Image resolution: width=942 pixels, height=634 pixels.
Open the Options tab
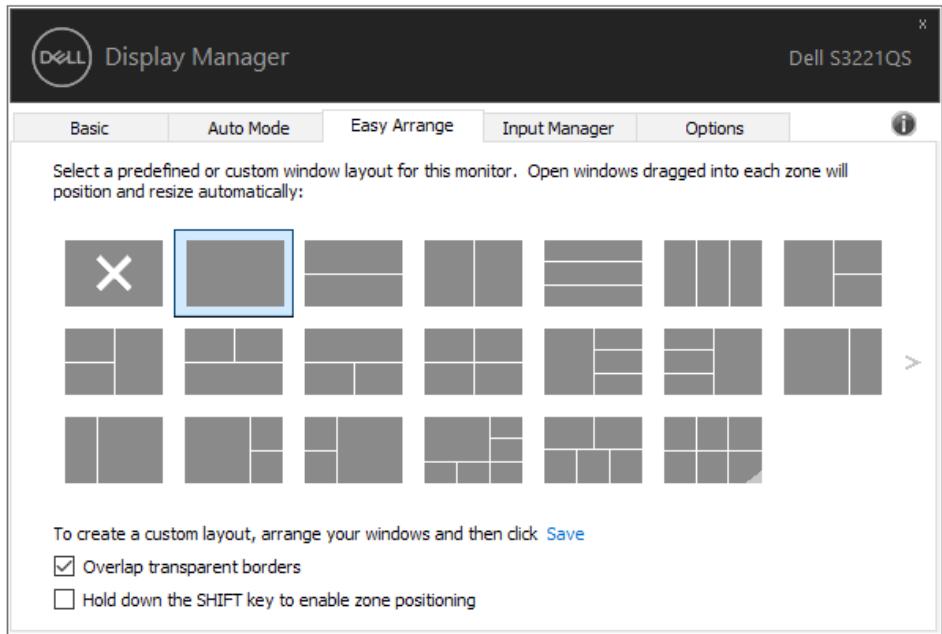pos(714,128)
